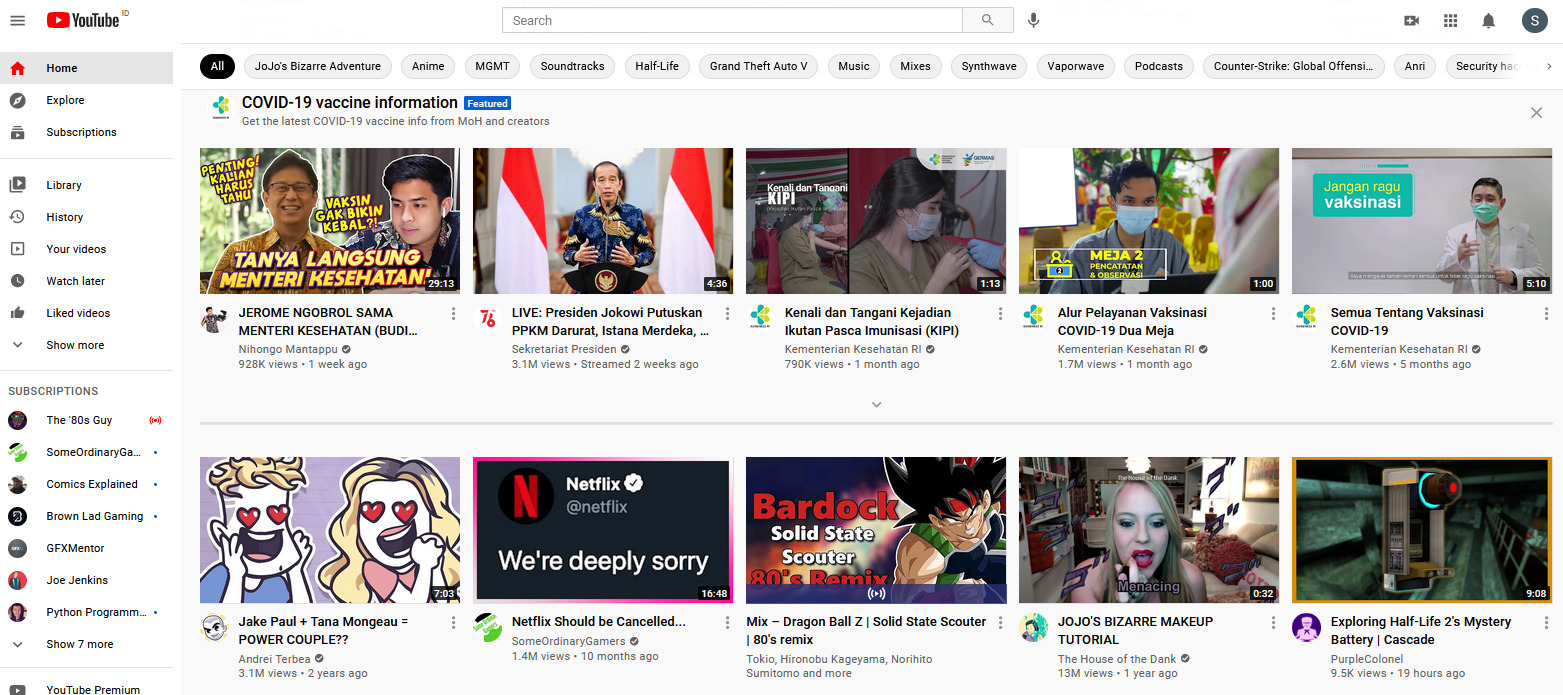Screen dimensions: 1563x695
Task: Click the search magnifier button
Action: pos(988,20)
